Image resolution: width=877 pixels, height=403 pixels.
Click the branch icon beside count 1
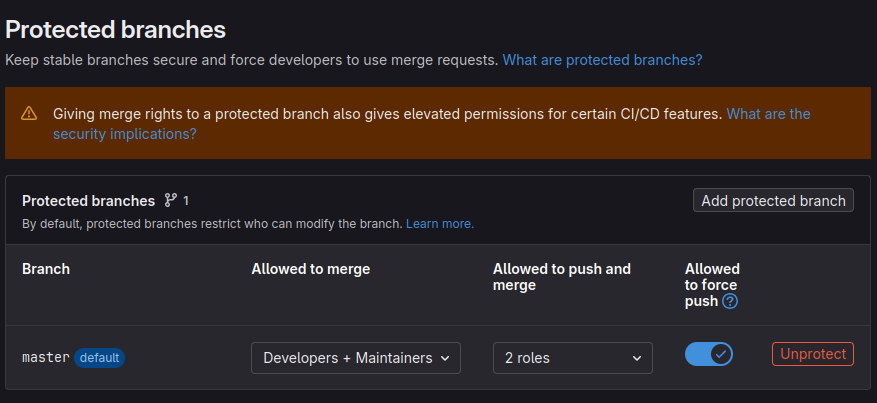click(x=170, y=200)
